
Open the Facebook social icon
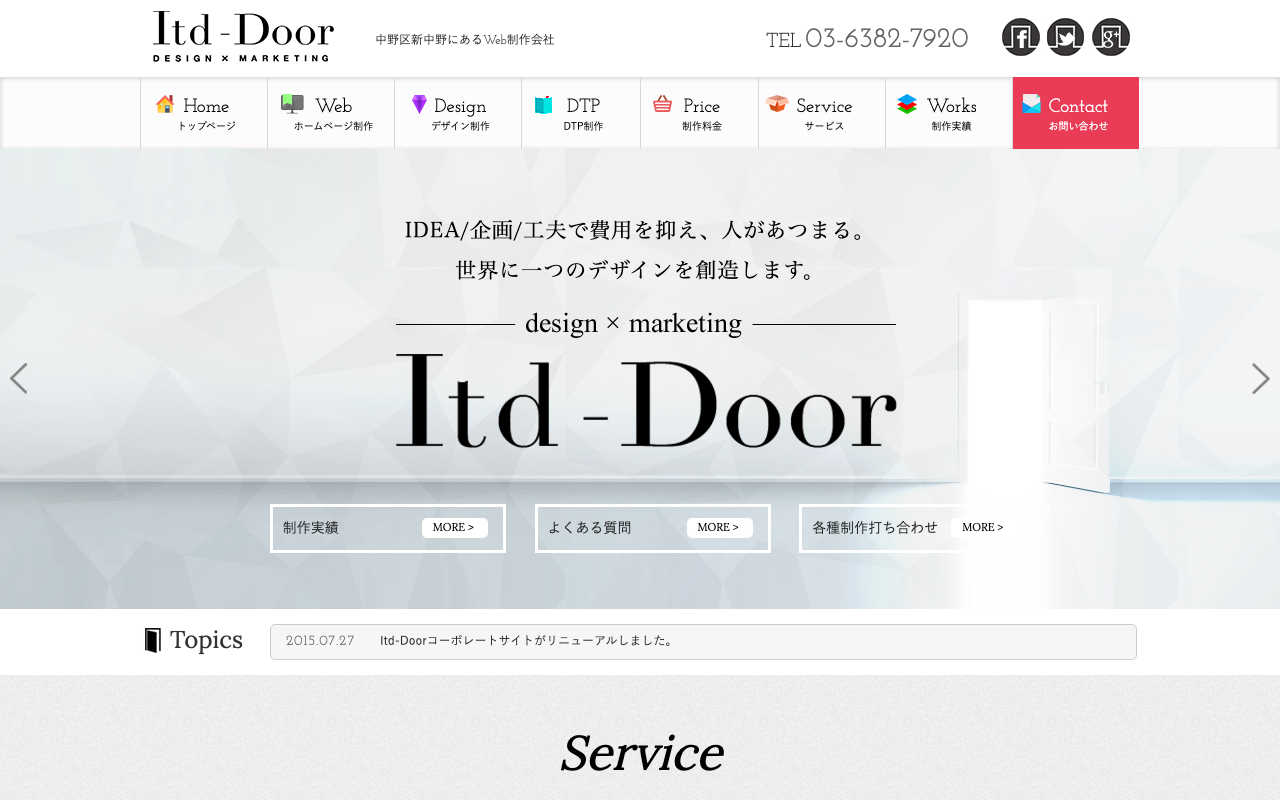coord(1020,37)
